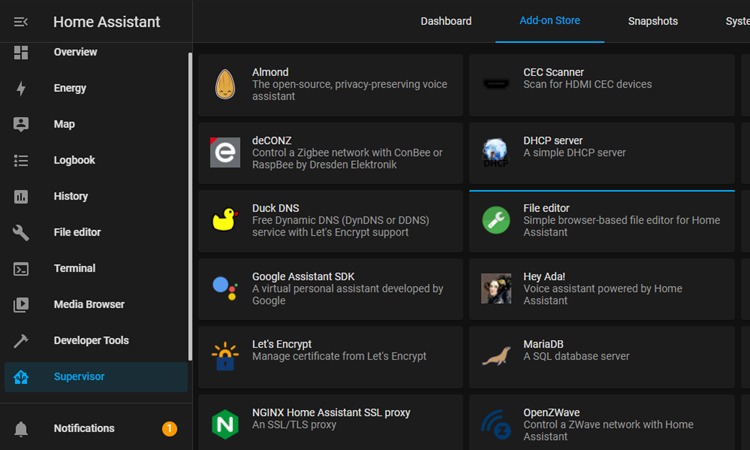Image resolution: width=750 pixels, height=450 pixels.
Task: Select the Add-on Store tab
Action: [x=550, y=21]
